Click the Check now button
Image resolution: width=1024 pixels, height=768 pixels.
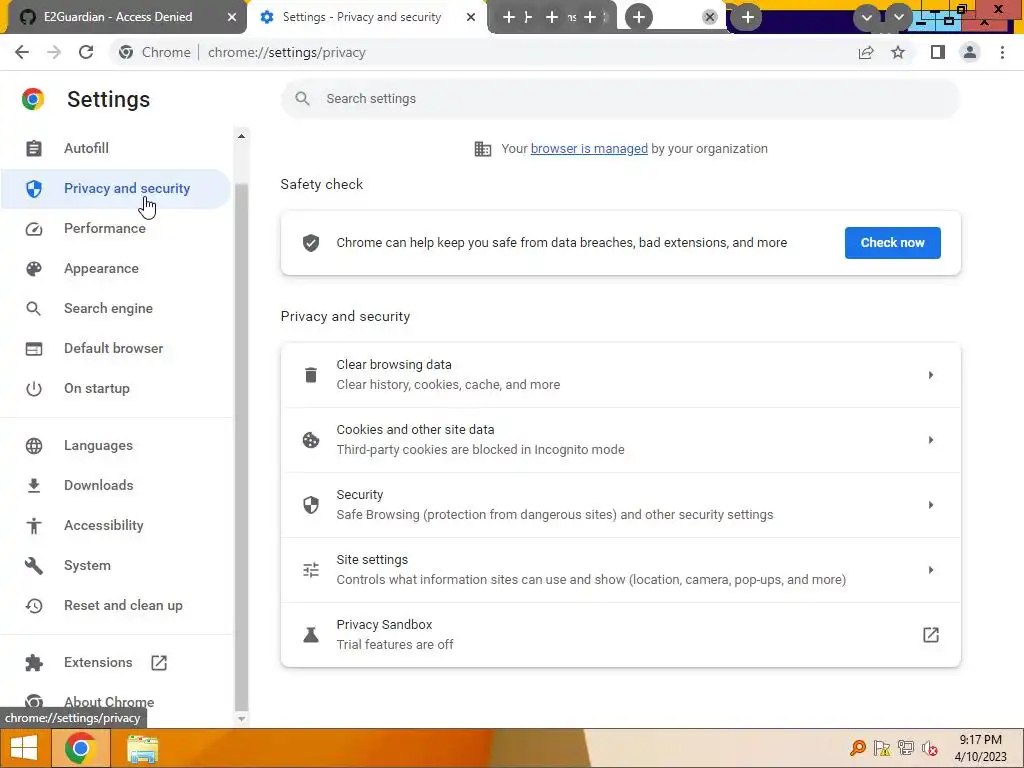(892, 243)
